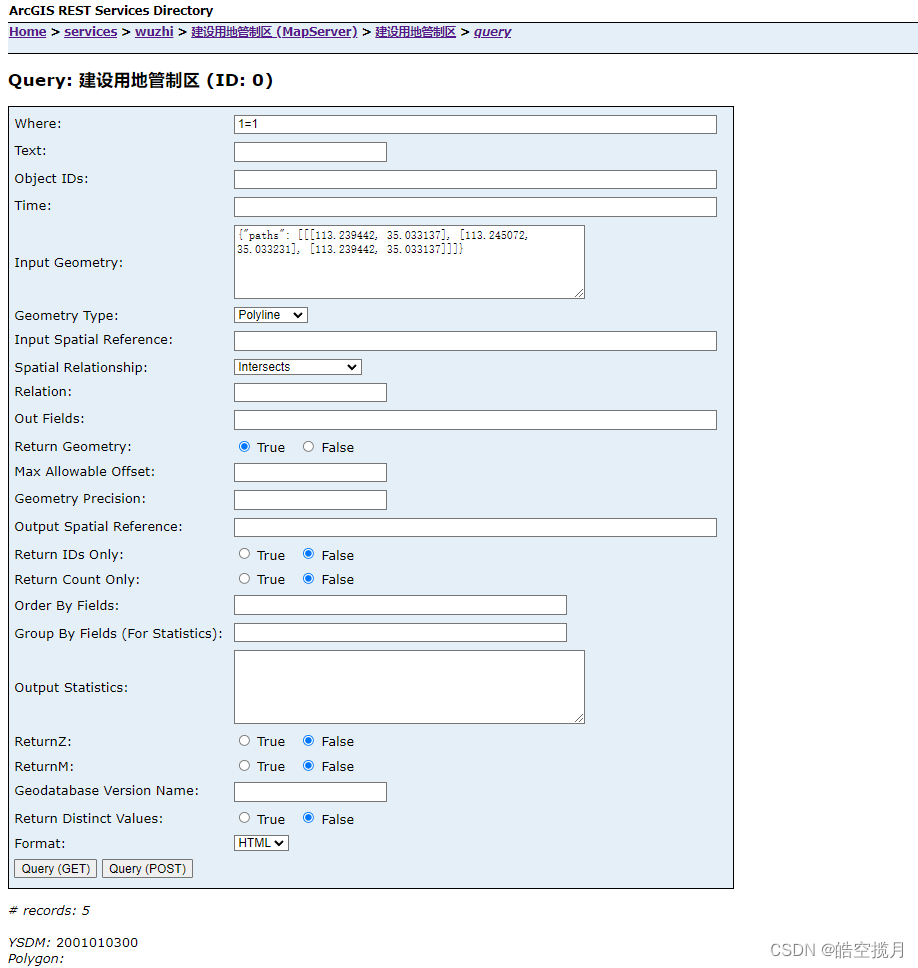The height and width of the screenshot is (968, 918).
Task: Click the Relation input field
Action: (x=310, y=393)
